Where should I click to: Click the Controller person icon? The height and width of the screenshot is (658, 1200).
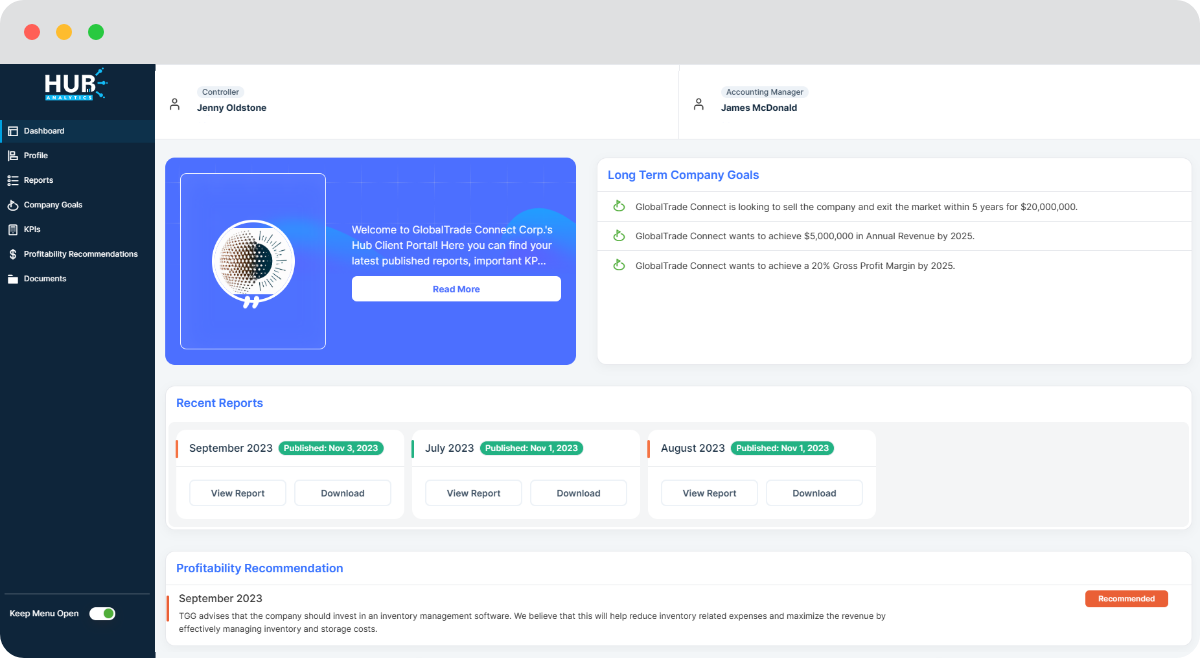(175, 103)
